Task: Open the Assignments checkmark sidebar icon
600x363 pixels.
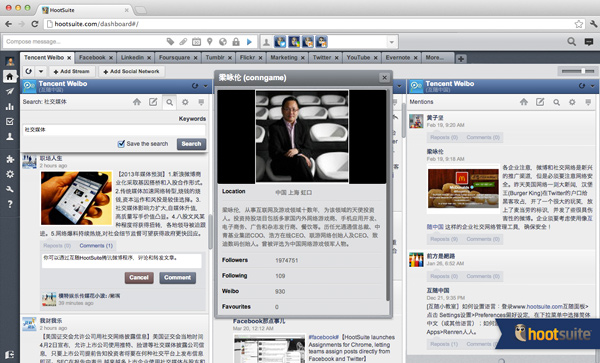Action: click(10, 122)
